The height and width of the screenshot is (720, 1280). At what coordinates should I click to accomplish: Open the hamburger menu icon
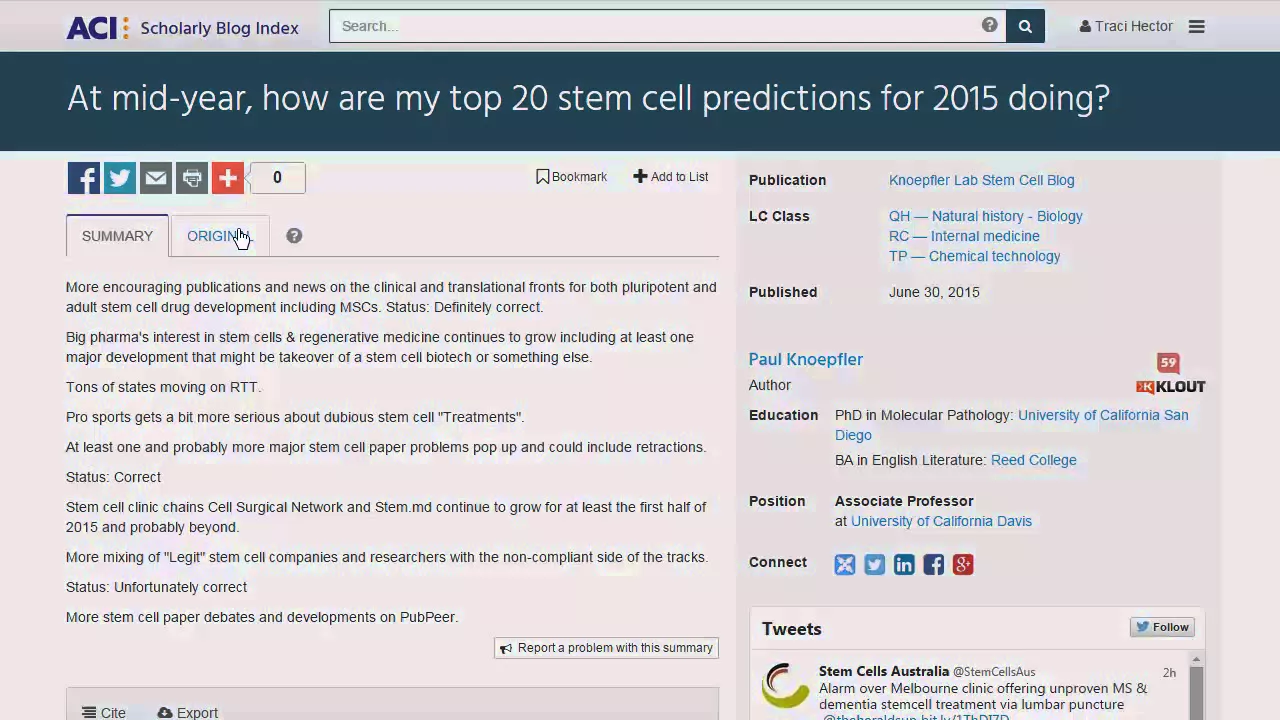pos(1196,27)
